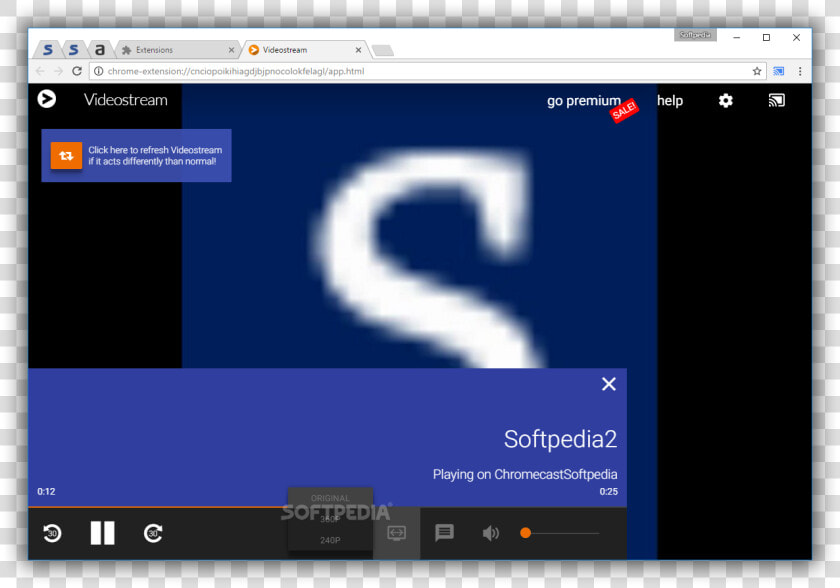Select 240P quality option
This screenshot has width=840, height=588.
[330, 540]
